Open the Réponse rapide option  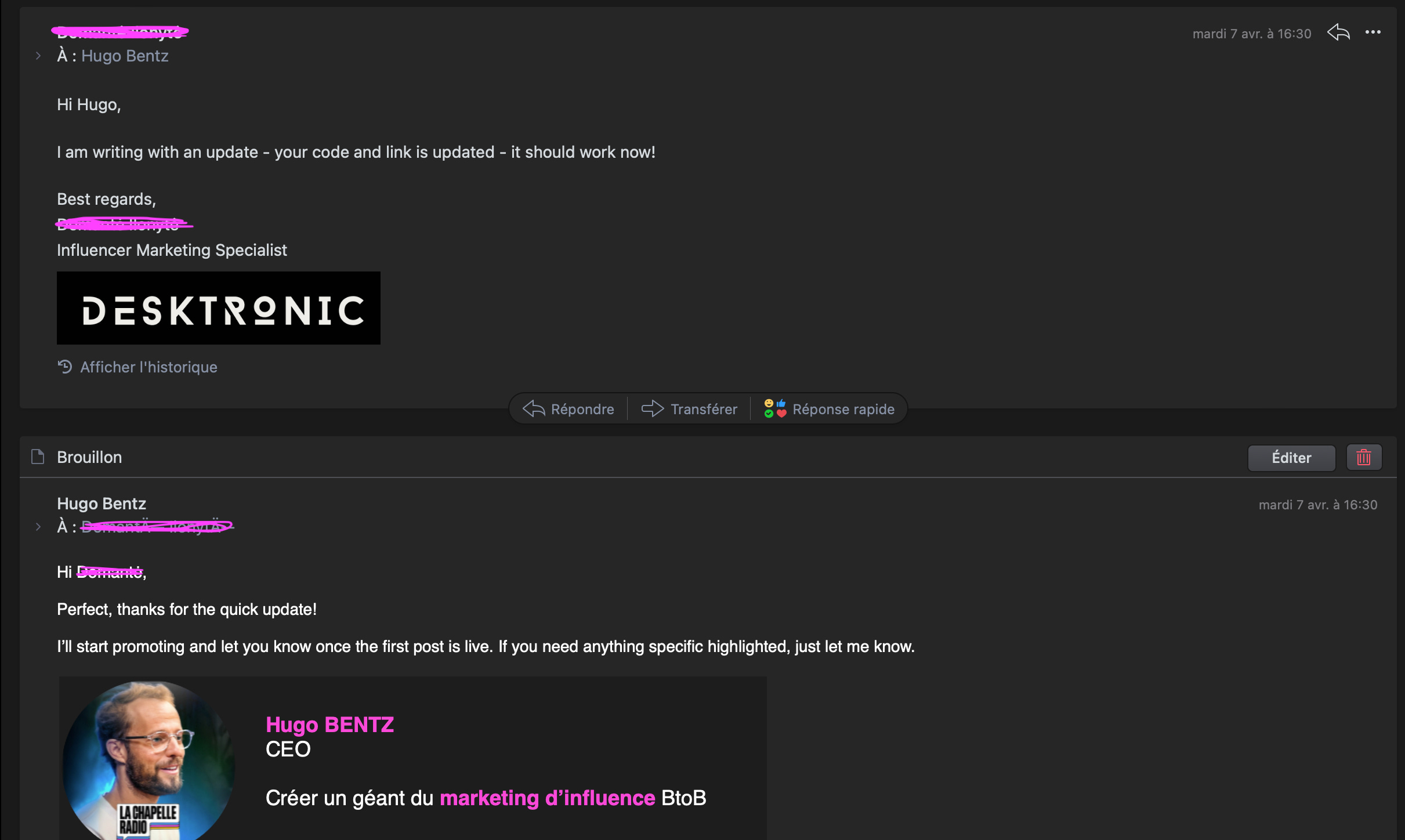(843, 410)
